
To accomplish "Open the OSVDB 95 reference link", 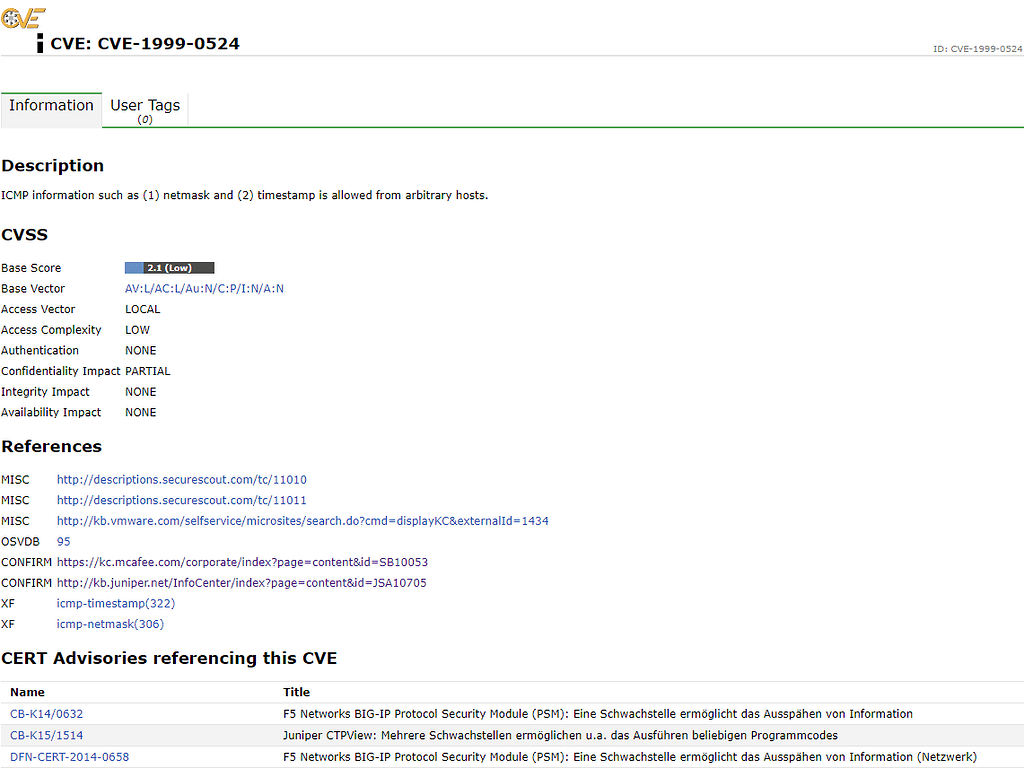I will [63, 541].
